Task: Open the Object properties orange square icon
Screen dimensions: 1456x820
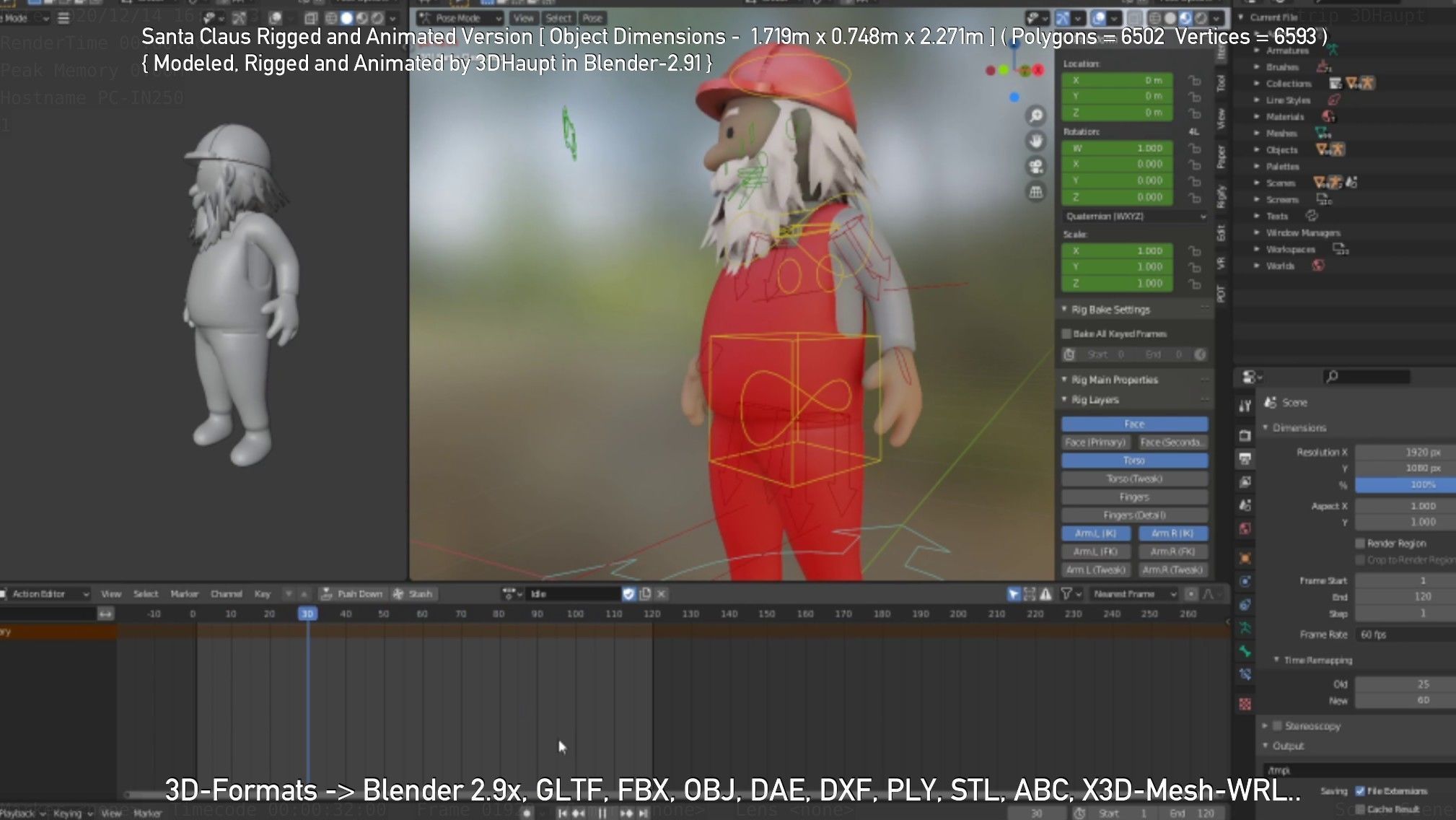Action: [x=1245, y=558]
